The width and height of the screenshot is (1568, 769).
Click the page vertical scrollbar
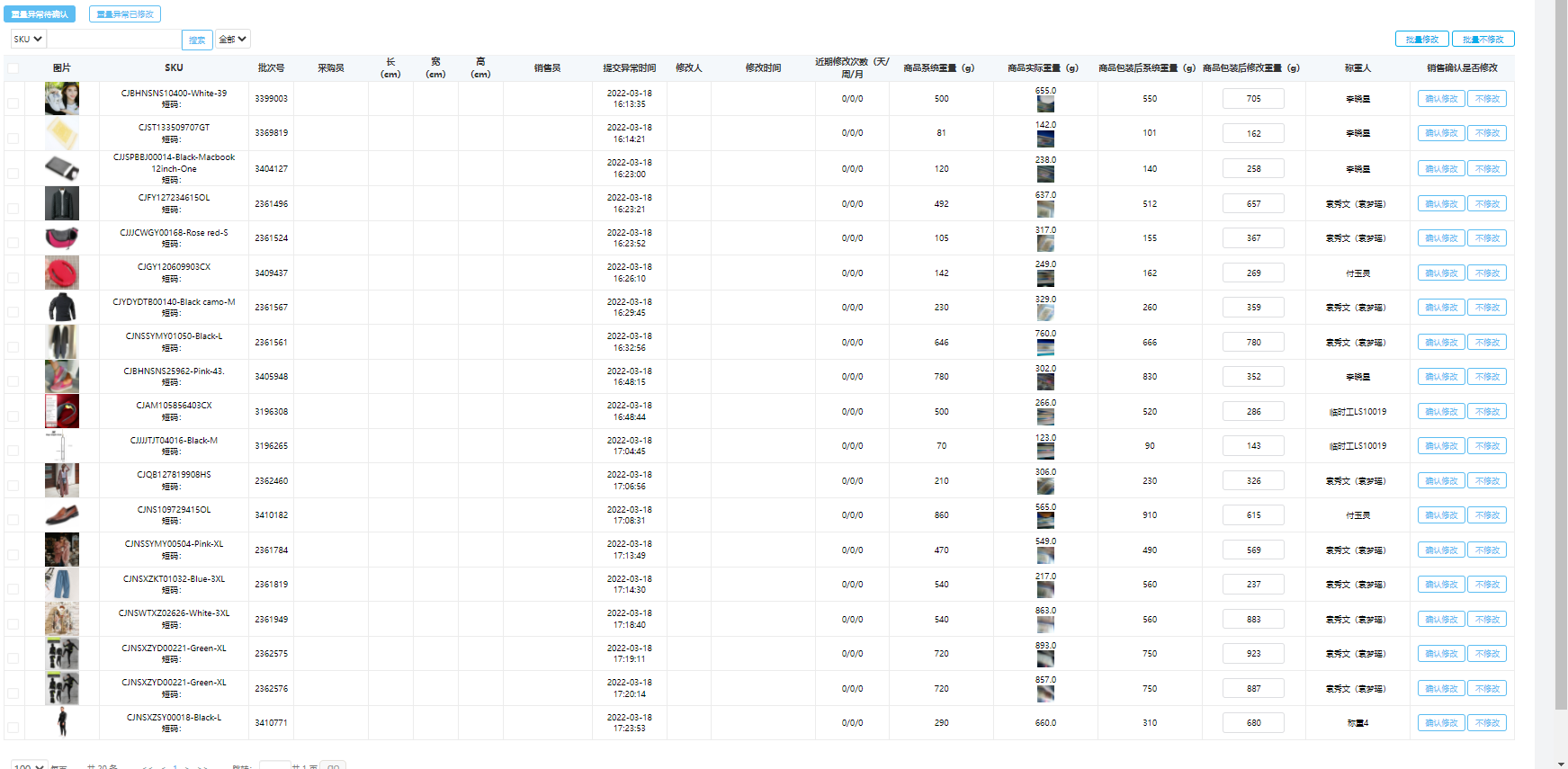click(x=1561, y=360)
